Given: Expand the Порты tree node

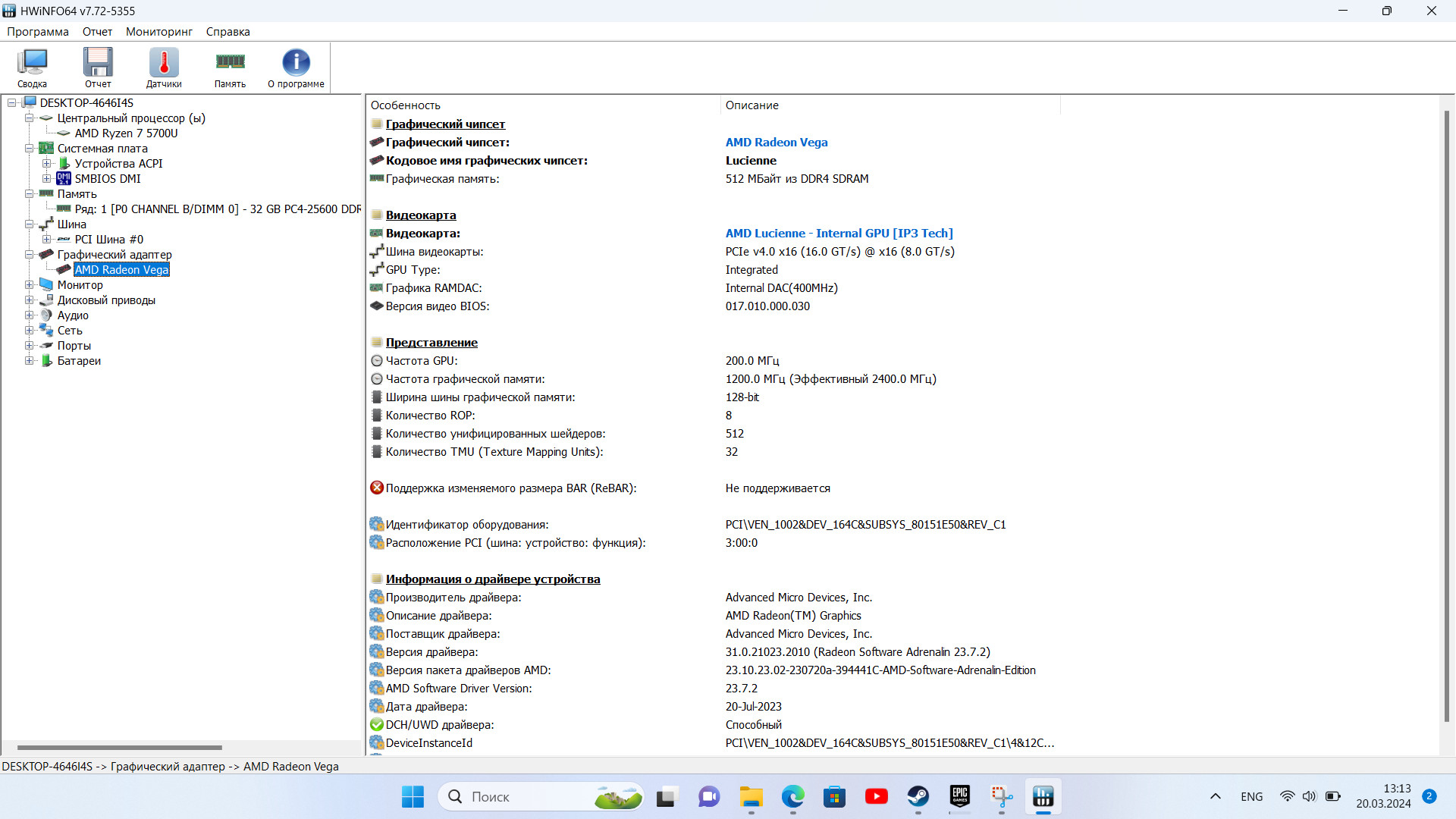Looking at the screenshot, I should (29, 346).
